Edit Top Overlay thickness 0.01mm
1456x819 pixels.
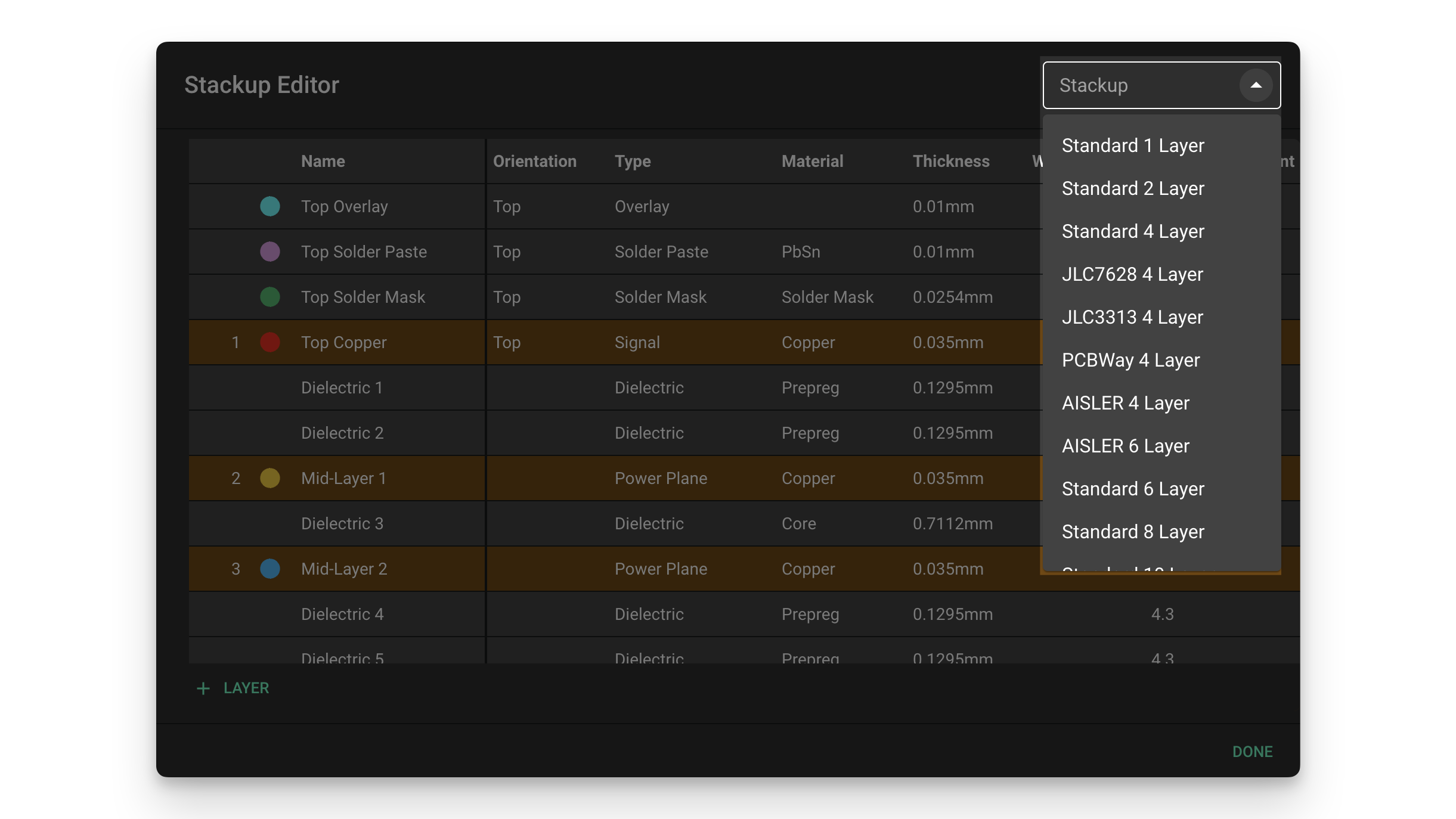pyautogui.click(x=943, y=206)
